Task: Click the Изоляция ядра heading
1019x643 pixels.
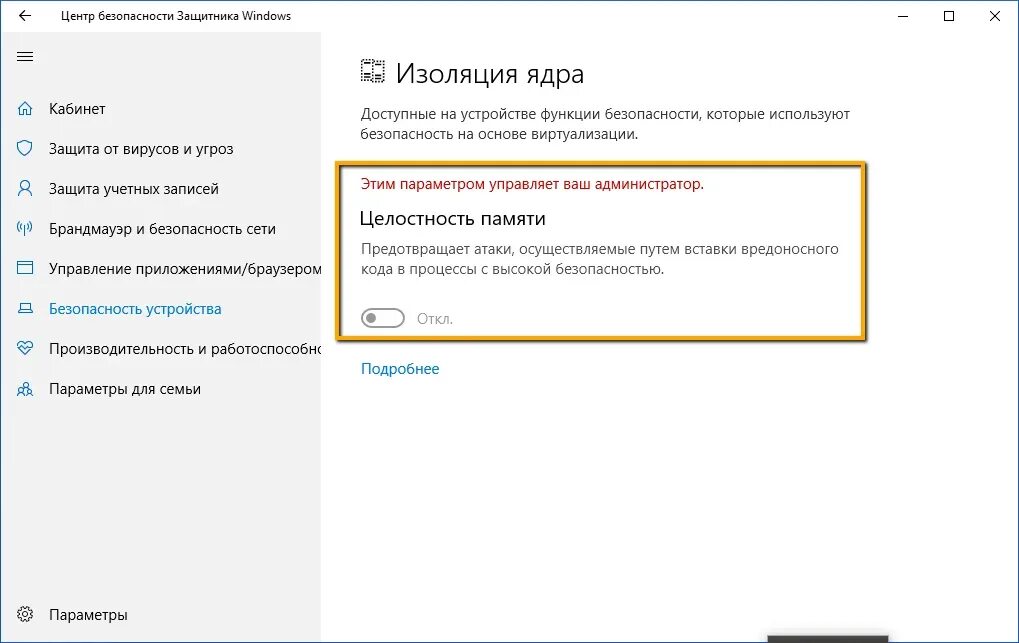Action: tap(490, 73)
